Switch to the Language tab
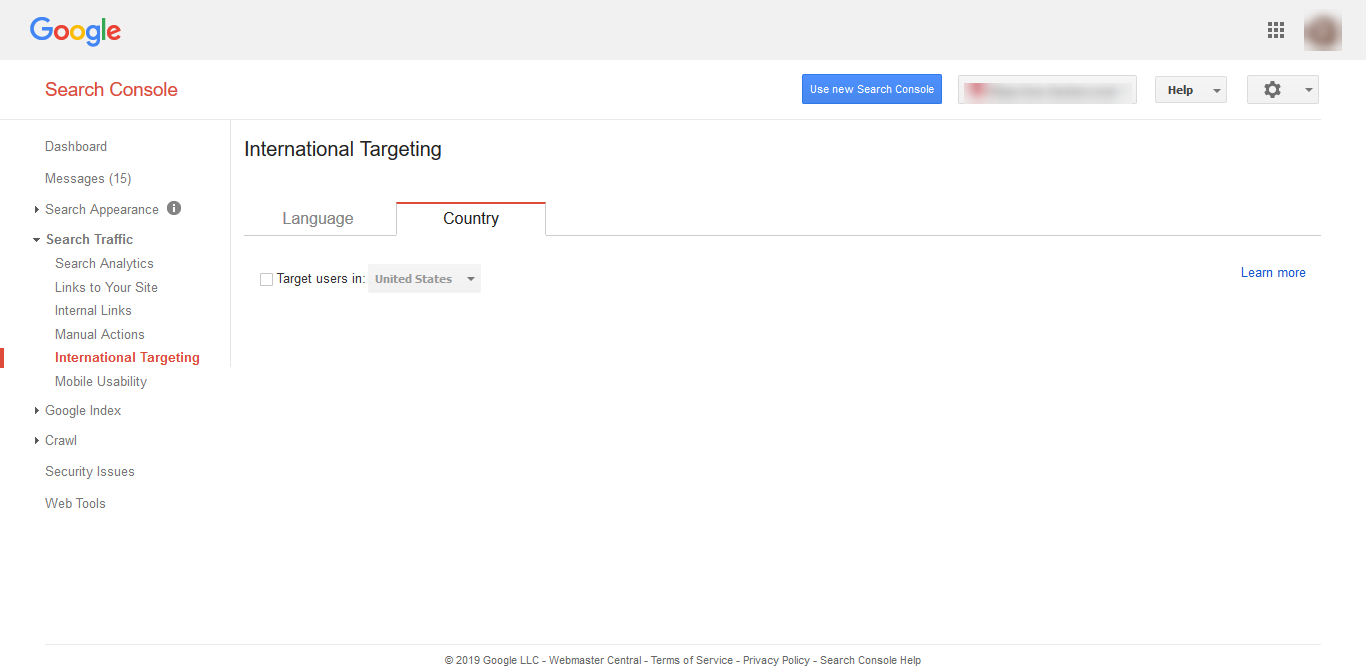 pyautogui.click(x=318, y=219)
